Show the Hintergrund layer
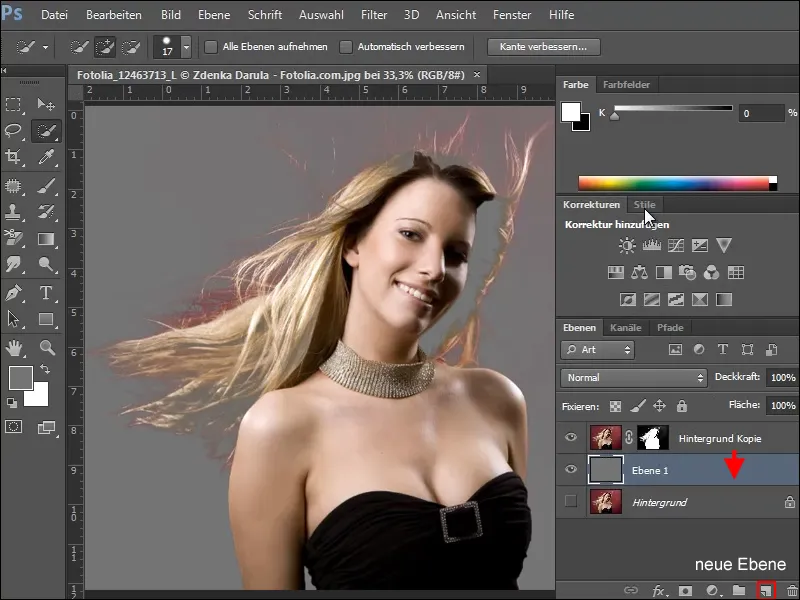 coord(571,502)
